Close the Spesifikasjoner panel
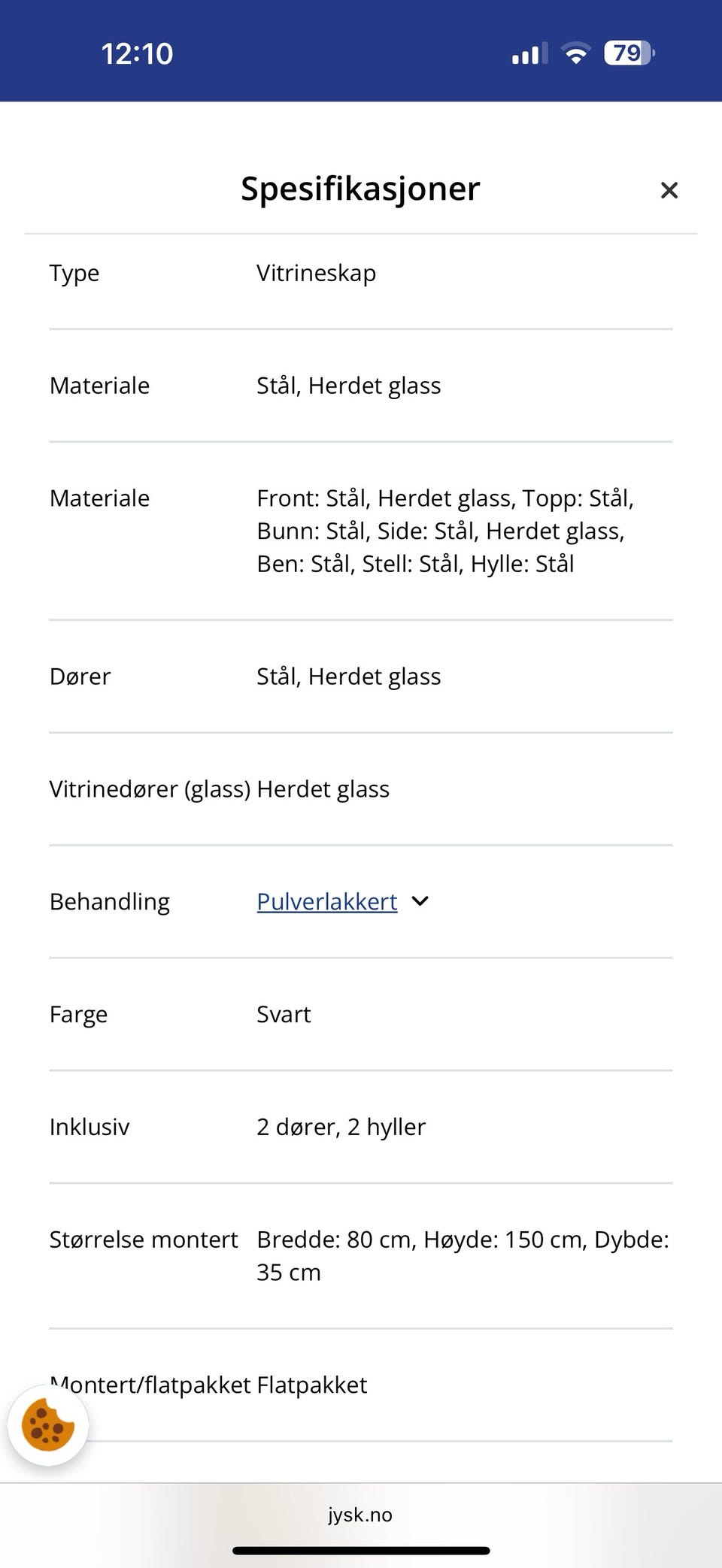 [669, 190]
